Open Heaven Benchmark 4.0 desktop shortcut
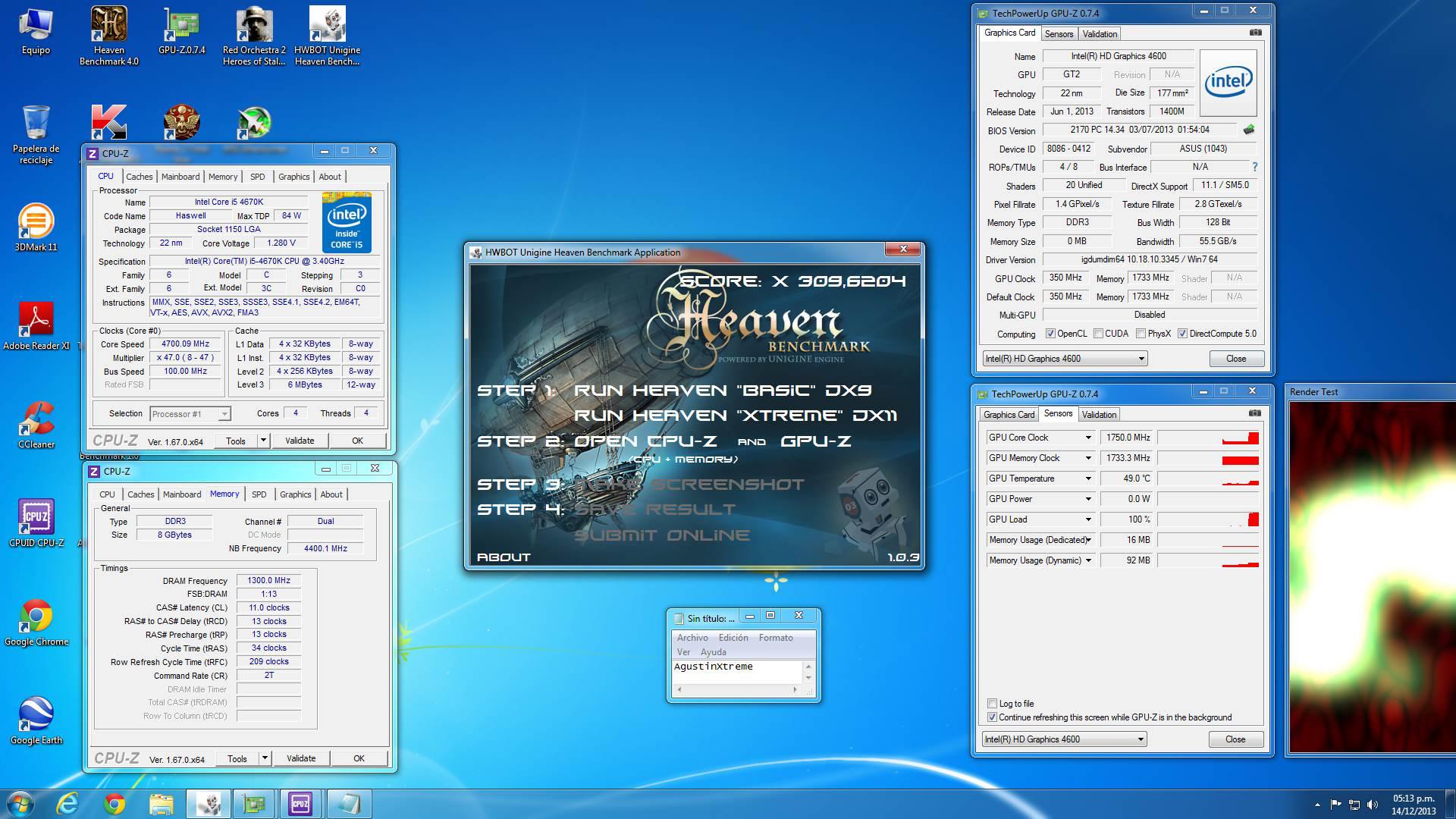Viewport: 1456px width, 819px height. tap(109, 36)
